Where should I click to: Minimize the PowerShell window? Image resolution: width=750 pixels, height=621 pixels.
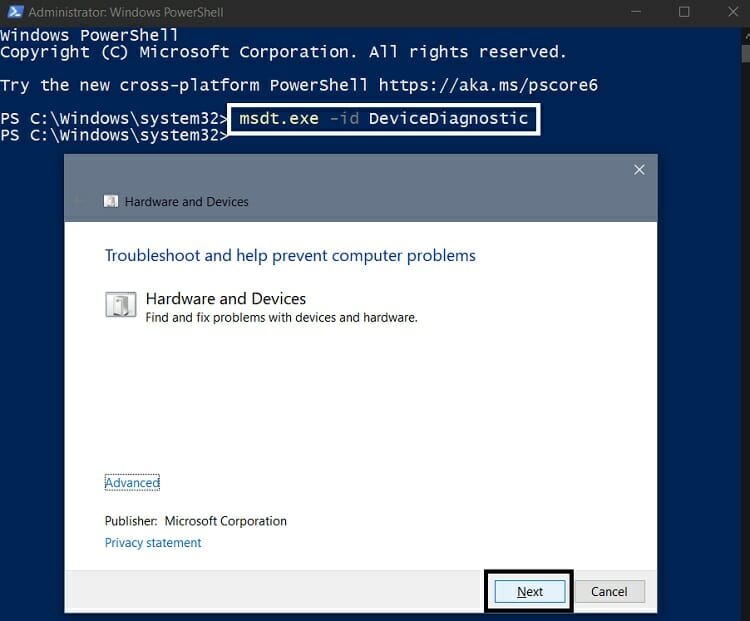click(x=635, y=12)
